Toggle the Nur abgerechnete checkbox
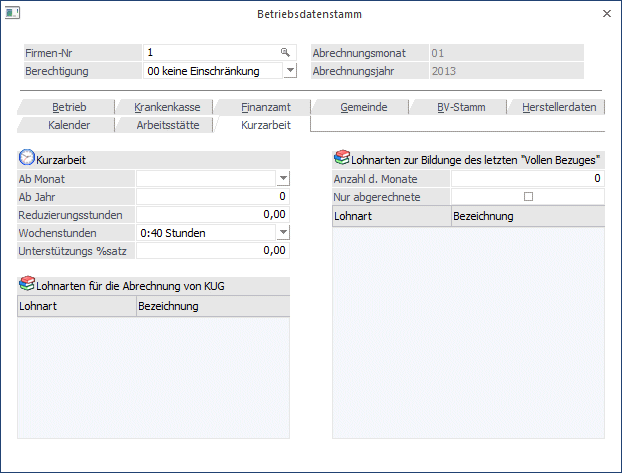622x473 pixels. (x=528, y=197)
